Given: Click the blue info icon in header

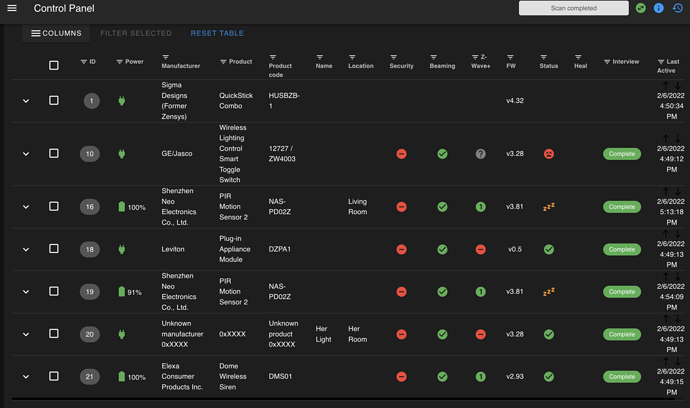Looking at the screenshot, I should [658, 8].
